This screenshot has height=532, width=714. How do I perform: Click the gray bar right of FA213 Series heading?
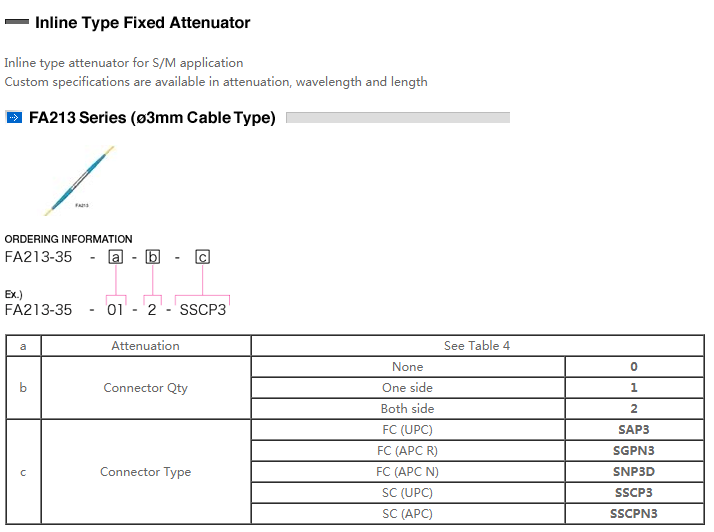point(397,118)
